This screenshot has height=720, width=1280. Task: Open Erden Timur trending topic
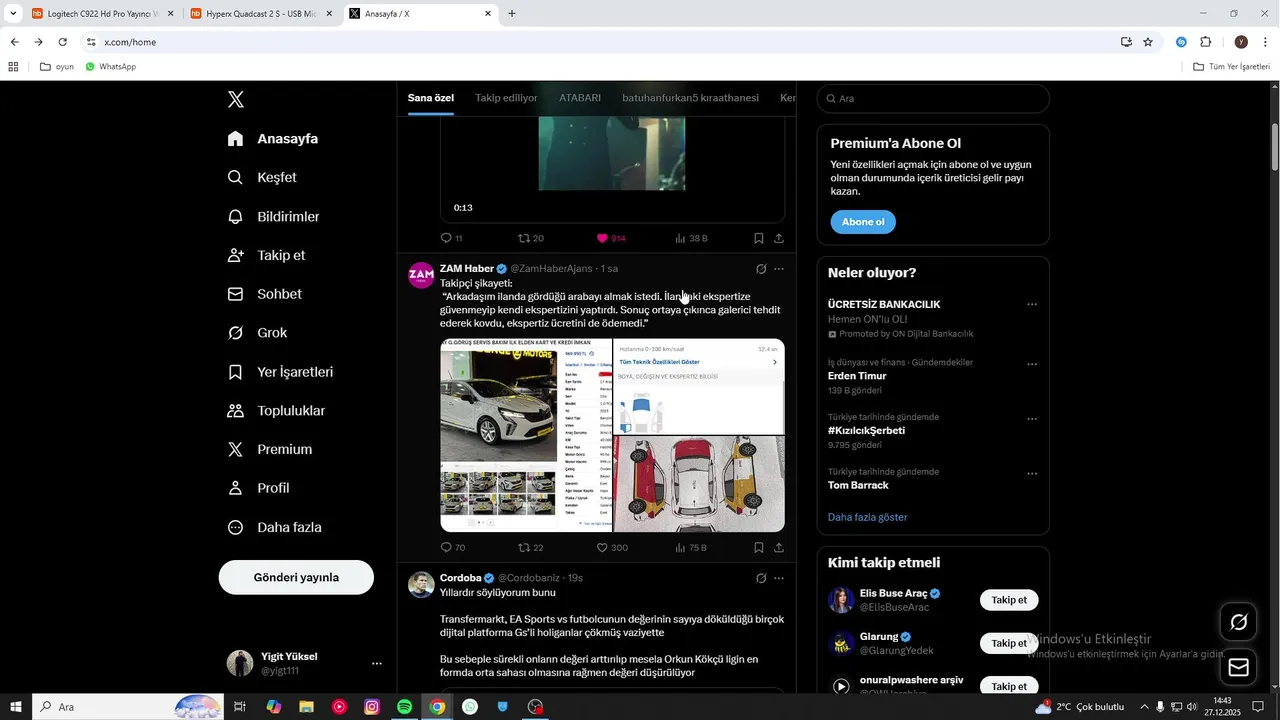pos(857,376)
